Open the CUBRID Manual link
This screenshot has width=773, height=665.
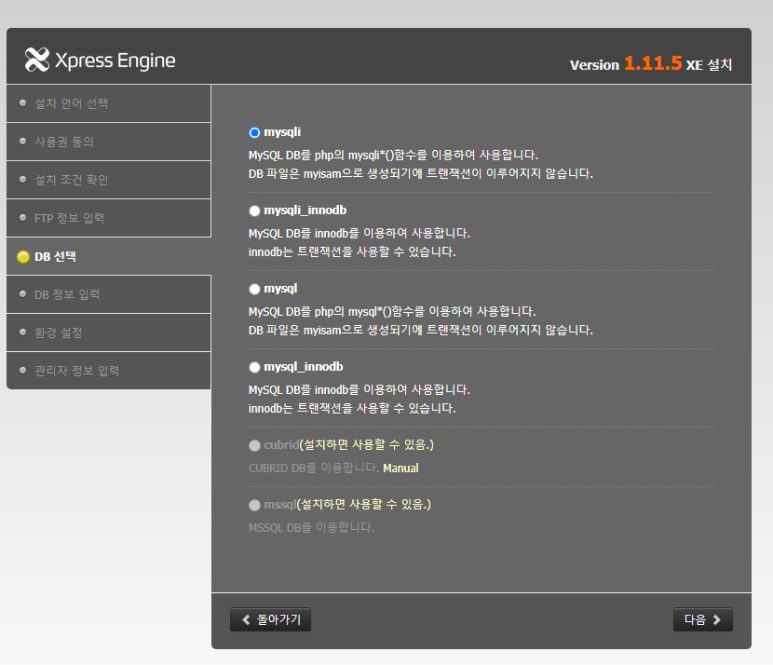(x=400, y=468)
